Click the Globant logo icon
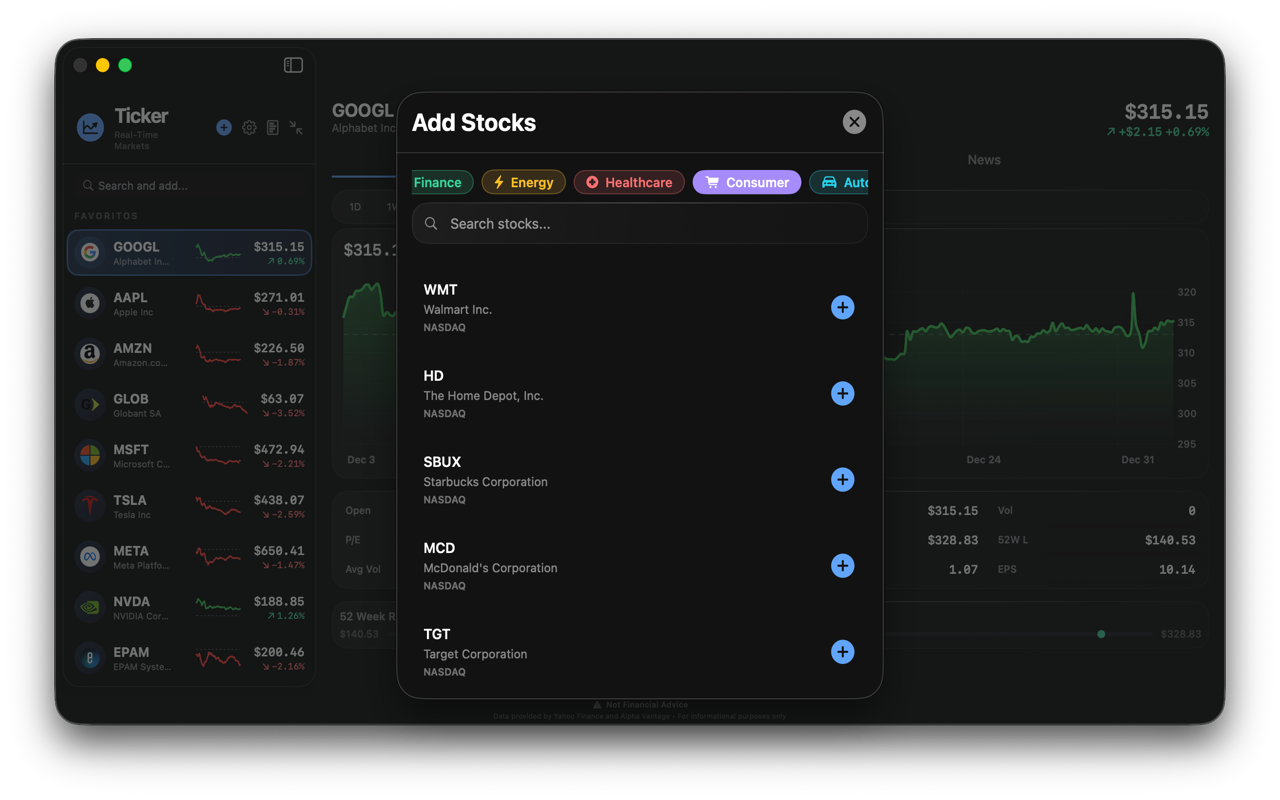Image resolution: width=1280 pixels, height=800 pixels. 90,404
